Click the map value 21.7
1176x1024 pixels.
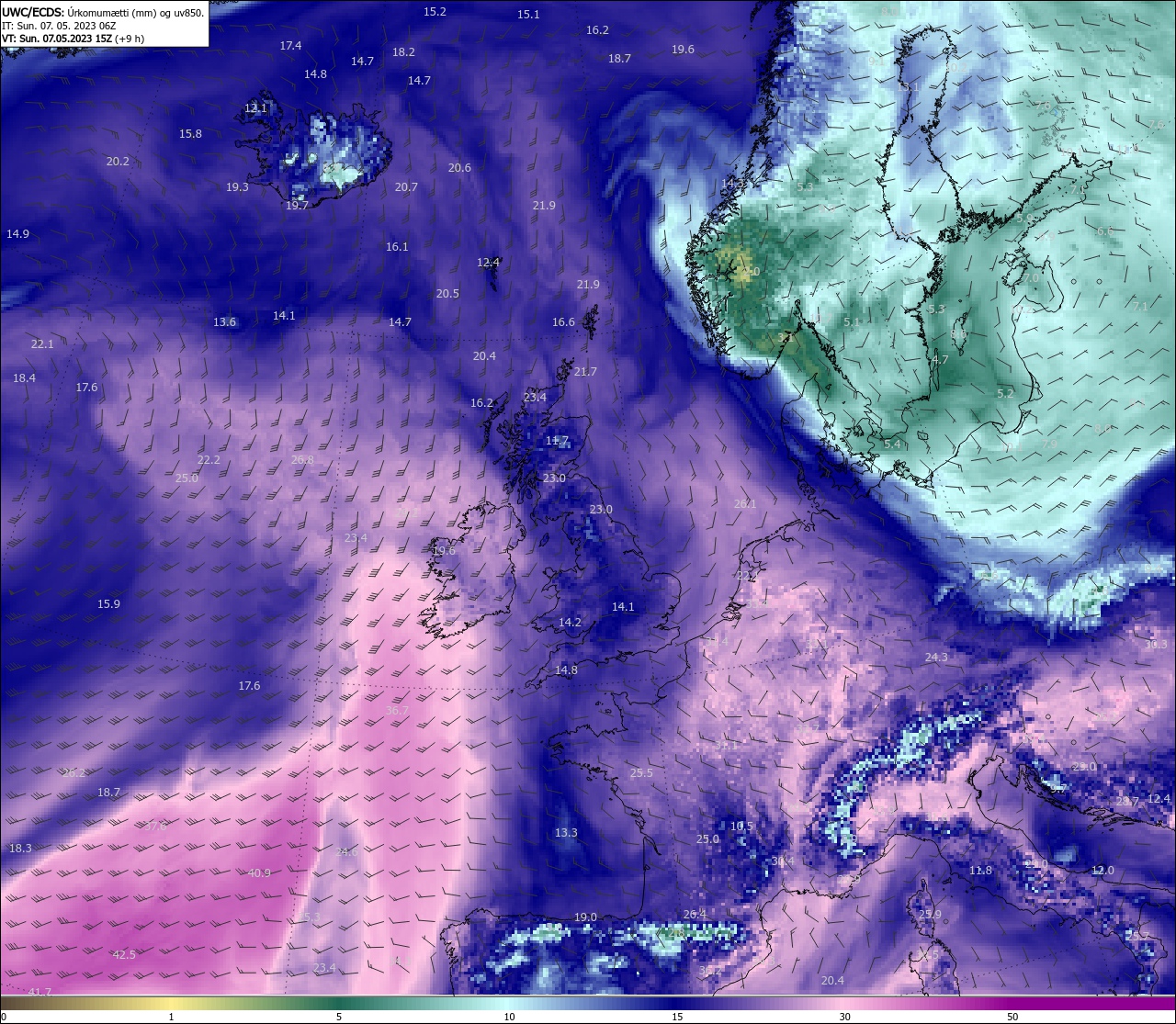585,372
